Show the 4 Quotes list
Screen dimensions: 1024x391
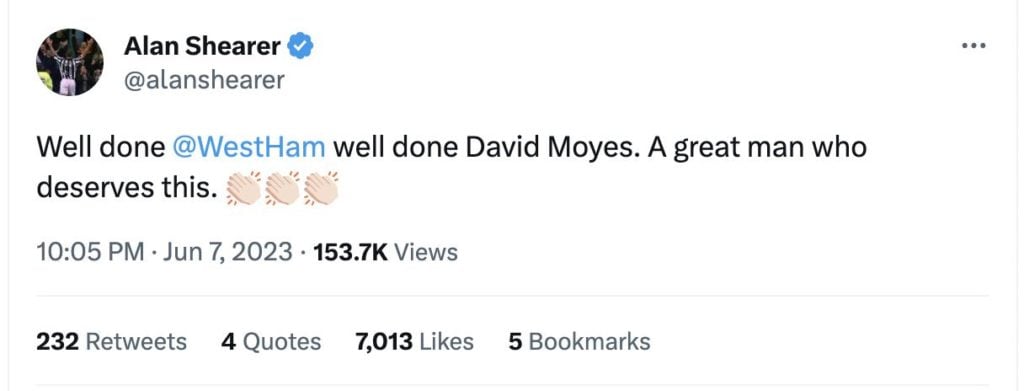[271, 341]
